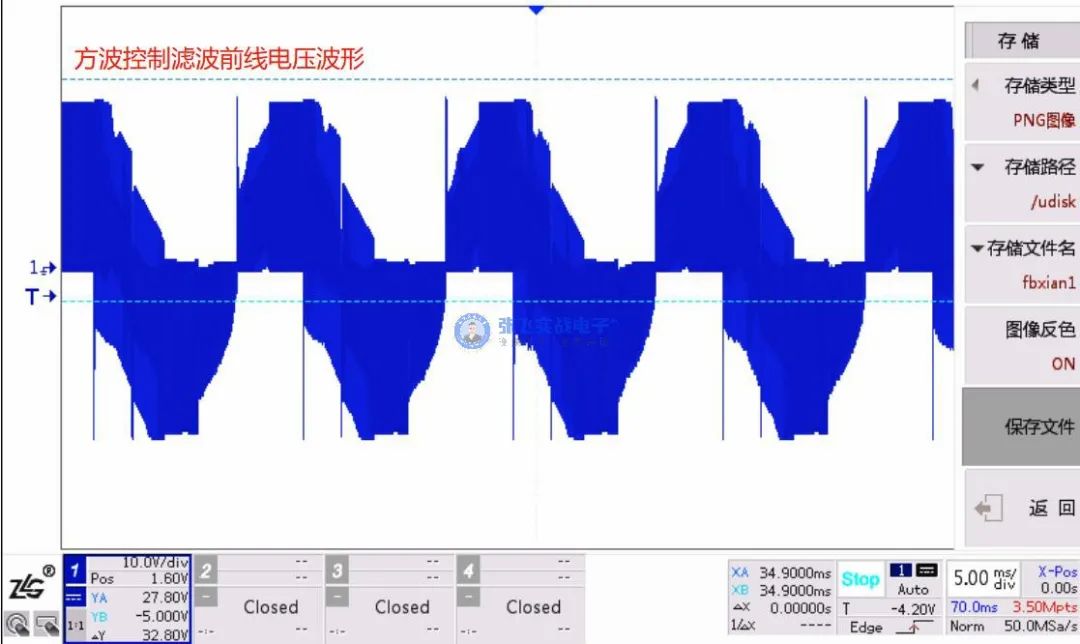Screen dimensions: 1080x644
Task: Click the 1/delta X readout
Action: [781, 625]
